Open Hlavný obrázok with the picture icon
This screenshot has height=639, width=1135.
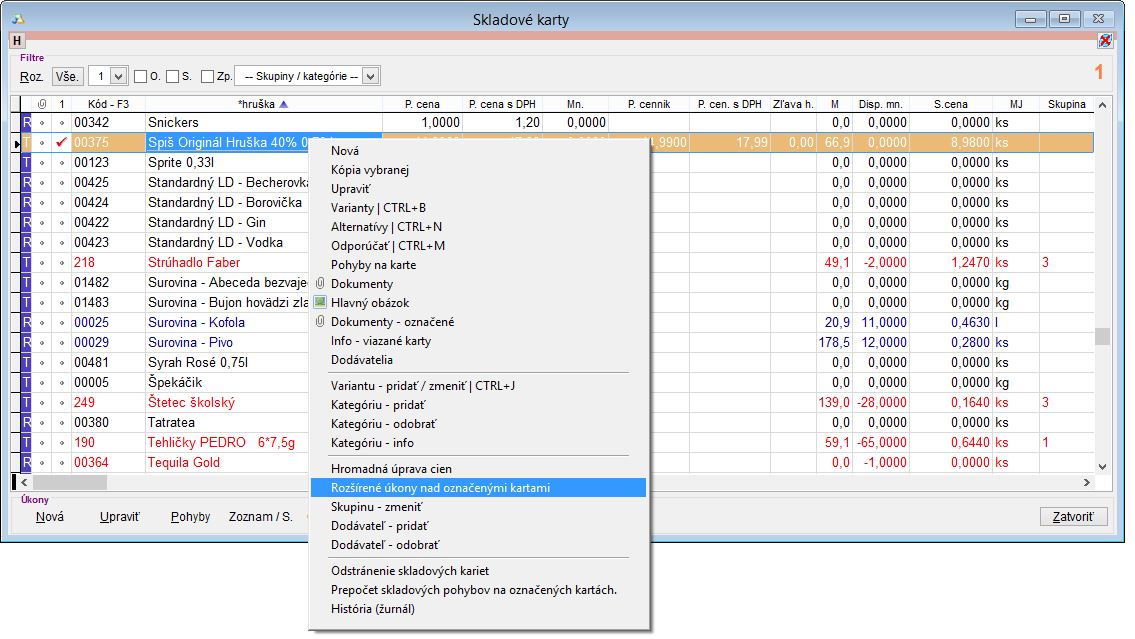370,303
